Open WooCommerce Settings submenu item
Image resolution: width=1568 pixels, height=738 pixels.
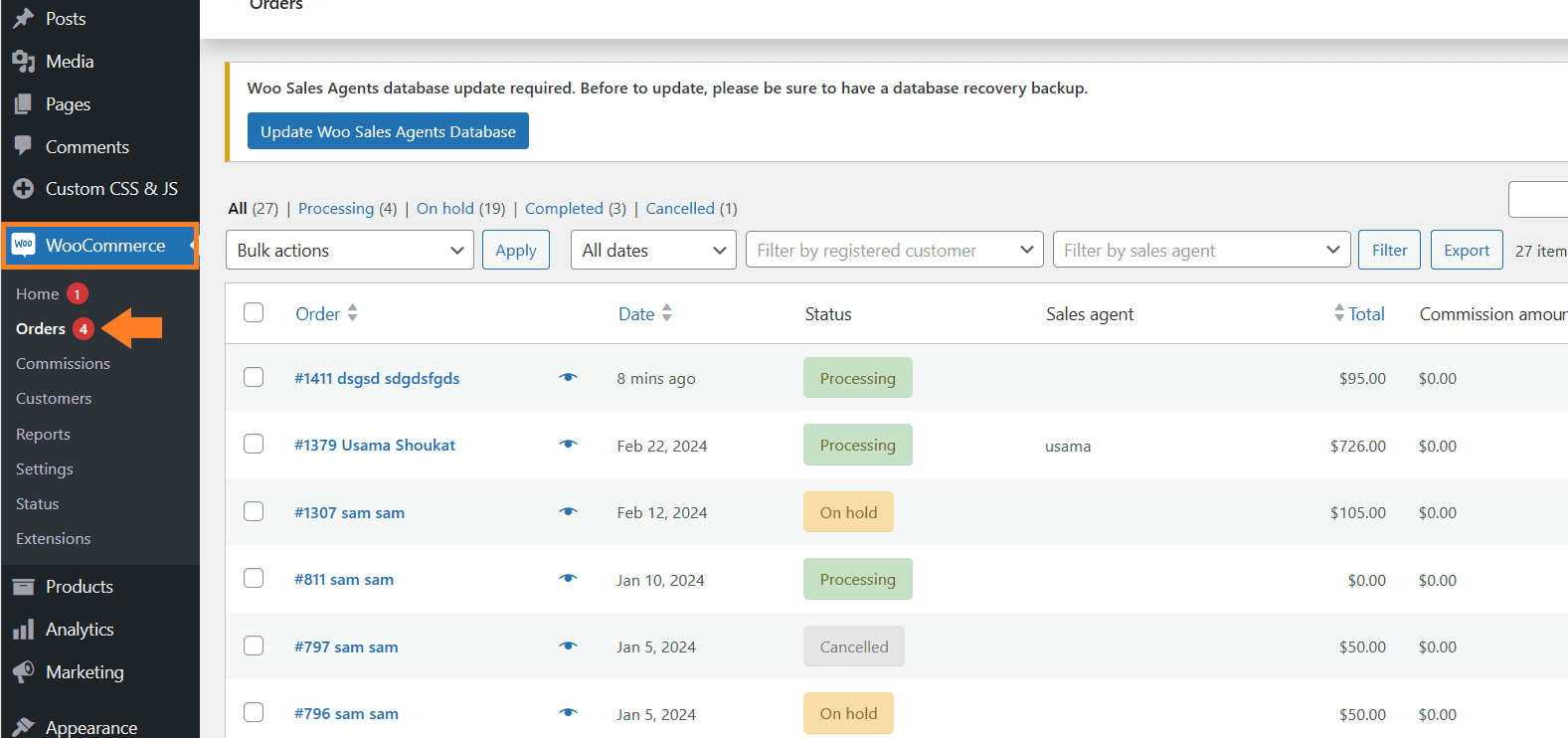click(x=45, y=469)
